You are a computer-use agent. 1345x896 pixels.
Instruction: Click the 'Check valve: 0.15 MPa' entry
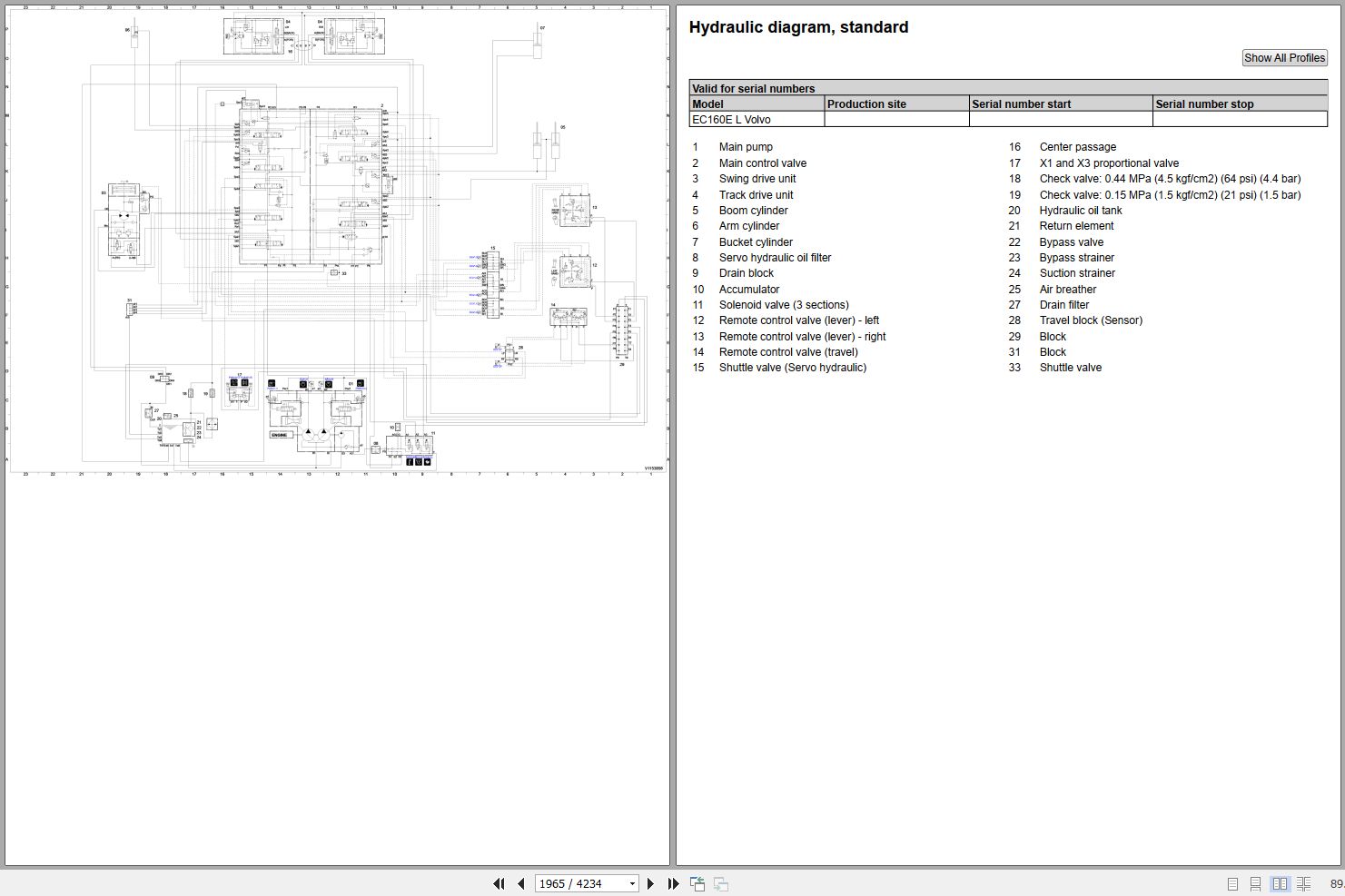pyautogui.click(x=1170, y=195)
